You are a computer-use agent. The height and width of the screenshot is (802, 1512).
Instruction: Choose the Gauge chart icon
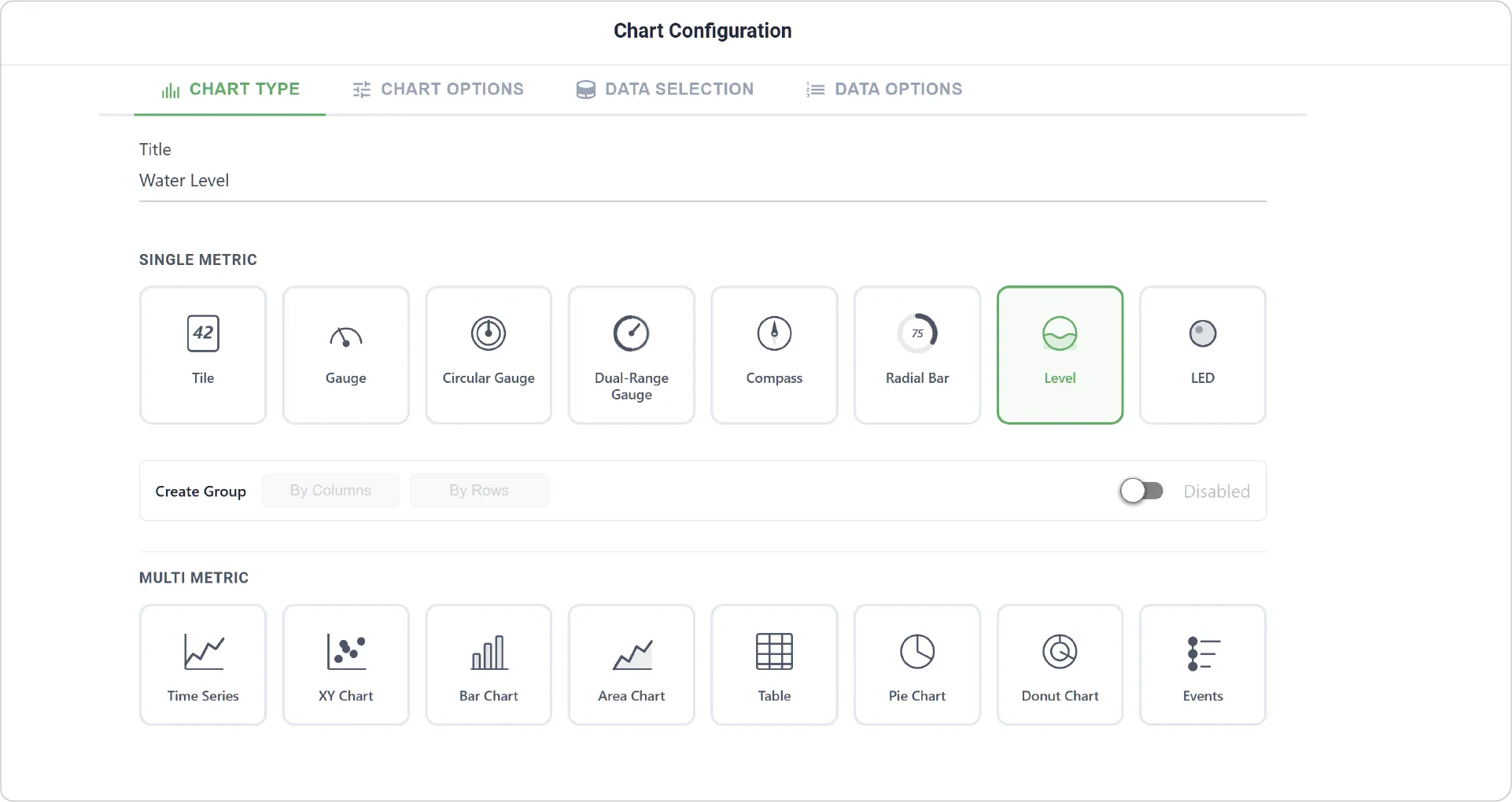[346, 355]
